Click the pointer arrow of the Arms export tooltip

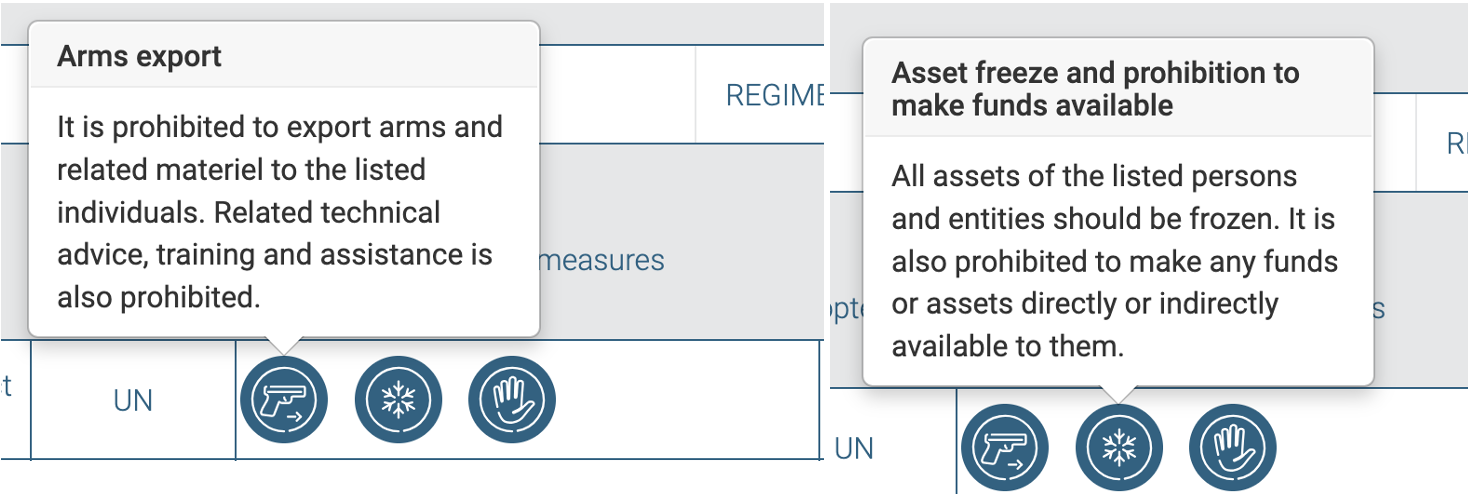tap(284, 345)
